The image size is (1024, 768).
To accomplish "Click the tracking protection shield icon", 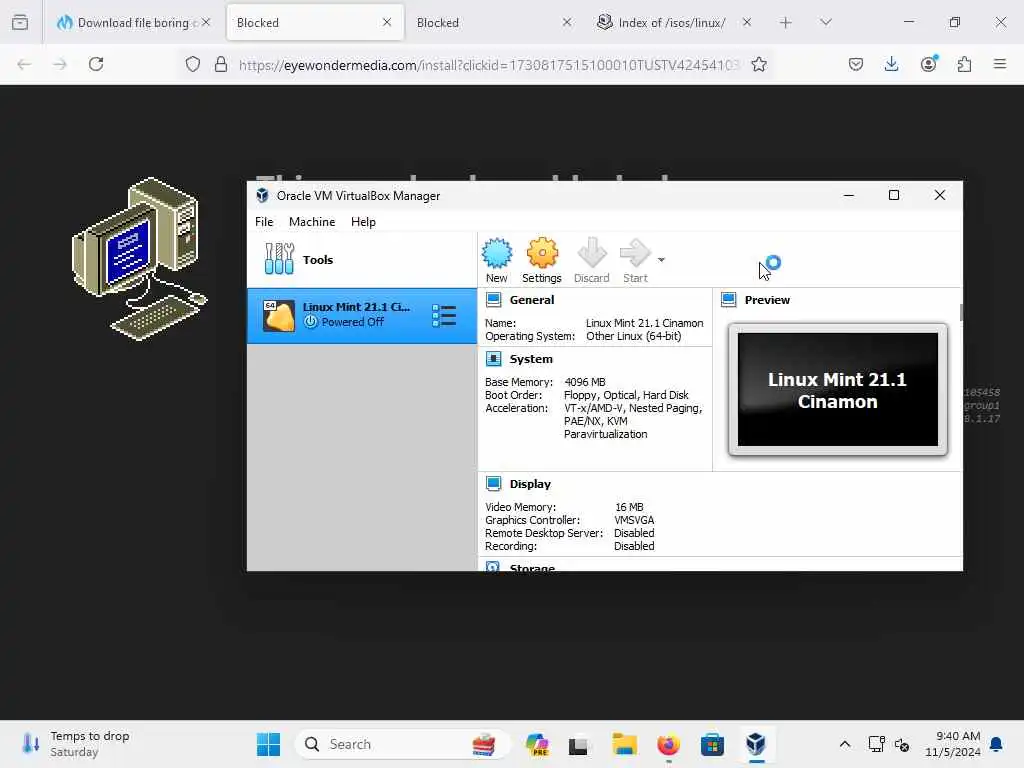I will tap(193, 64).
